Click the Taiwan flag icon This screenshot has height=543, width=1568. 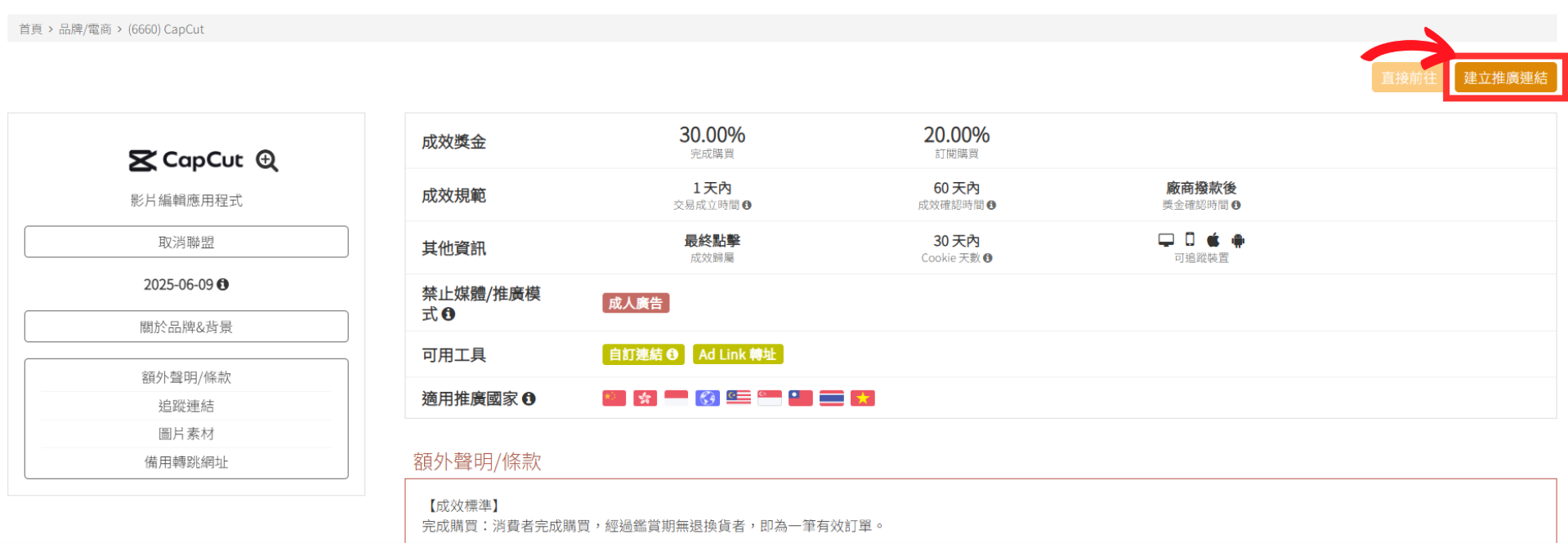point(801,398)
